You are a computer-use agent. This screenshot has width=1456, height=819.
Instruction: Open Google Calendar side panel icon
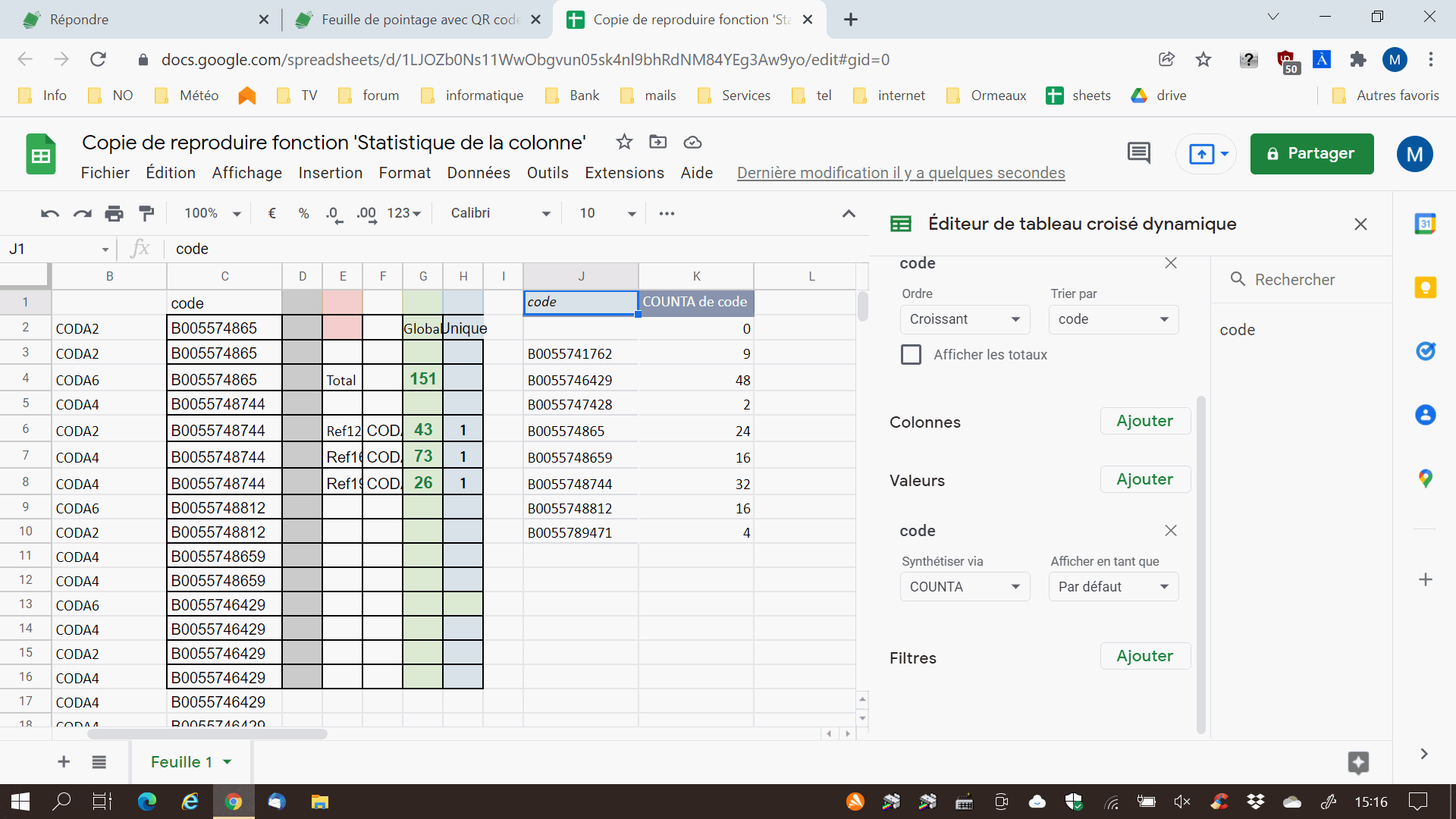point(1426,224)
